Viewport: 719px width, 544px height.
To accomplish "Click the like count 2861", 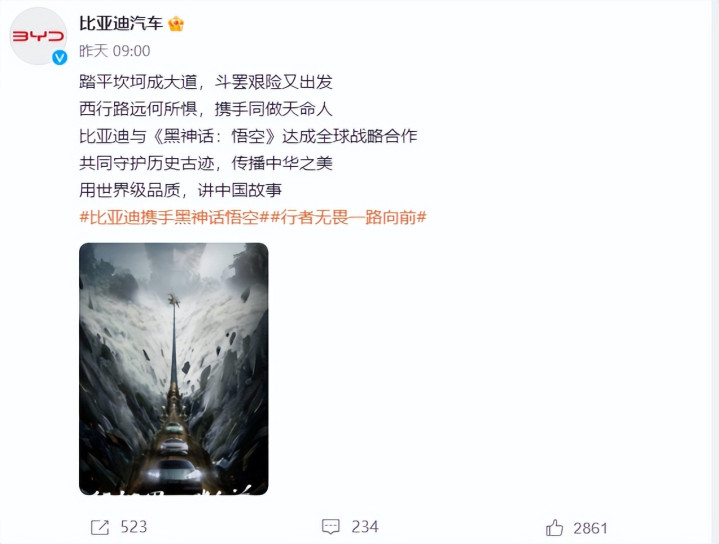I will pos(590,528).
